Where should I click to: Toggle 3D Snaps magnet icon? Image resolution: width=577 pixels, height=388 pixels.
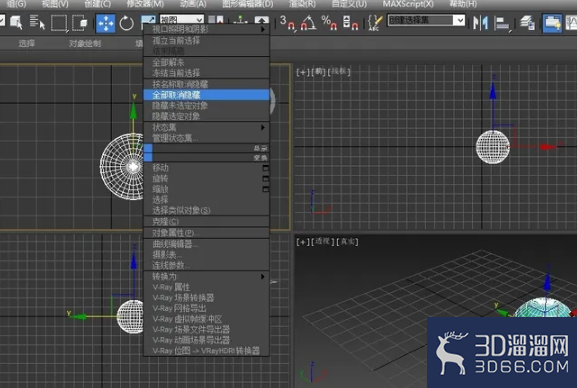pos(287,23)
